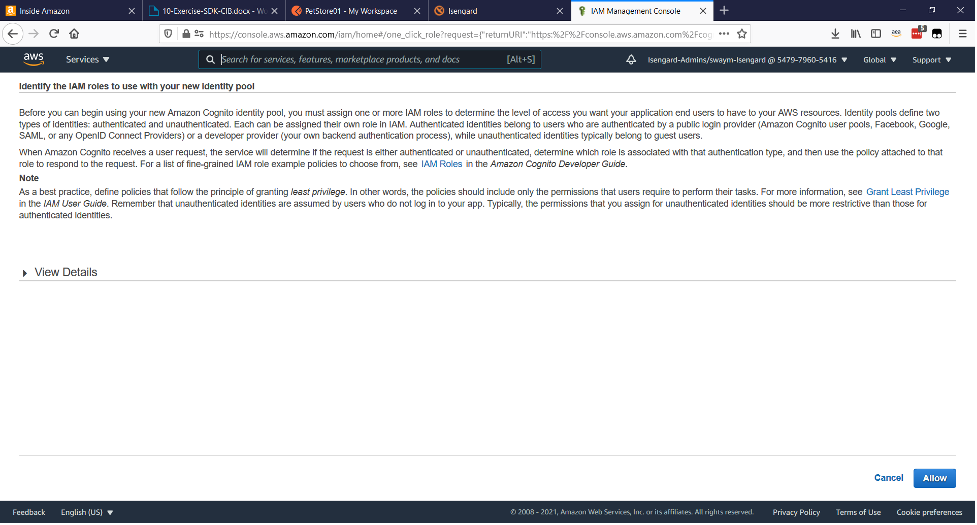This screenshot has height=525, width=977.
Task: Open the Services dropdown menu
Action: point(87,60)
